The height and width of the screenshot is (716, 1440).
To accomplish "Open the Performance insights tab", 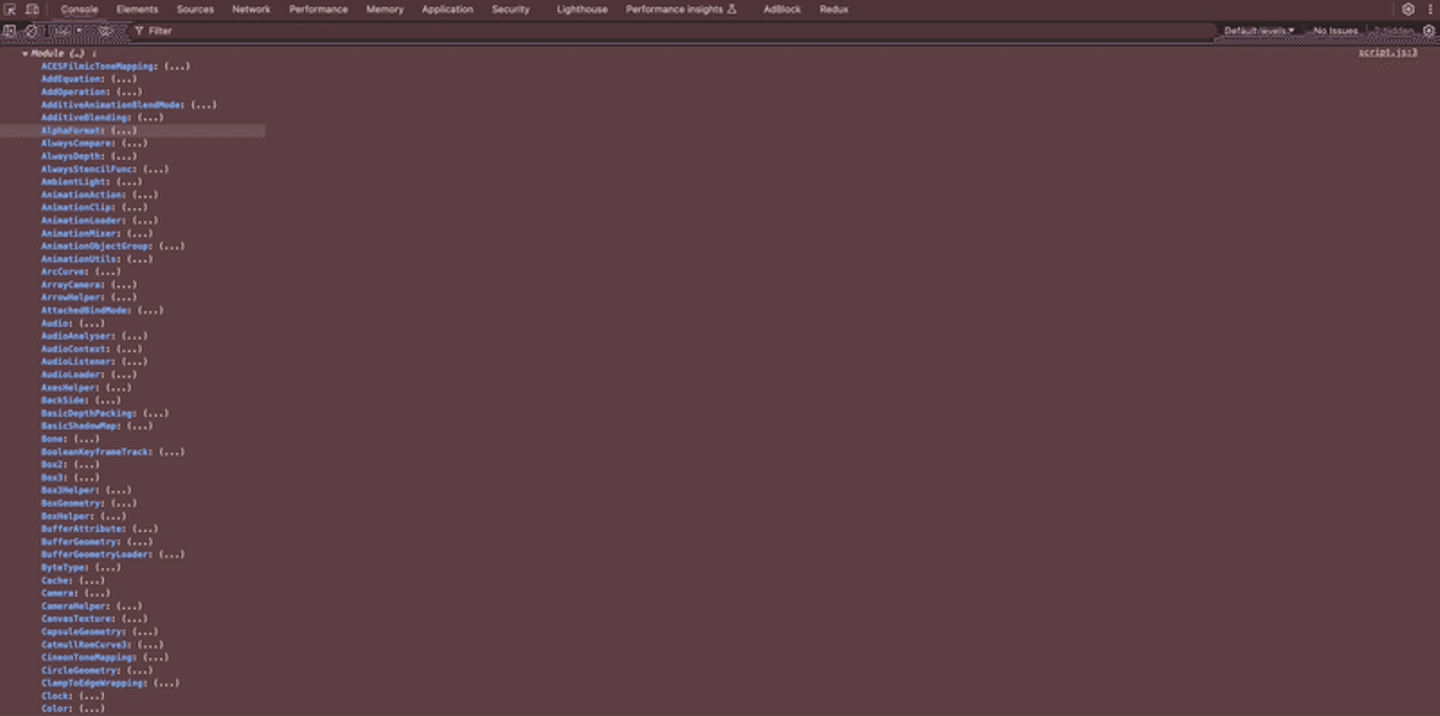I will pos(681,9).
